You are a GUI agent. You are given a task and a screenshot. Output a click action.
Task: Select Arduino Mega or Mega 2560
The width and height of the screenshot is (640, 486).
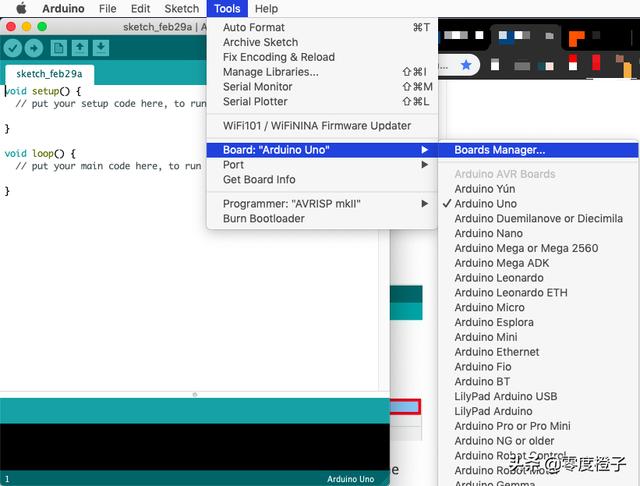pos(538,248)
